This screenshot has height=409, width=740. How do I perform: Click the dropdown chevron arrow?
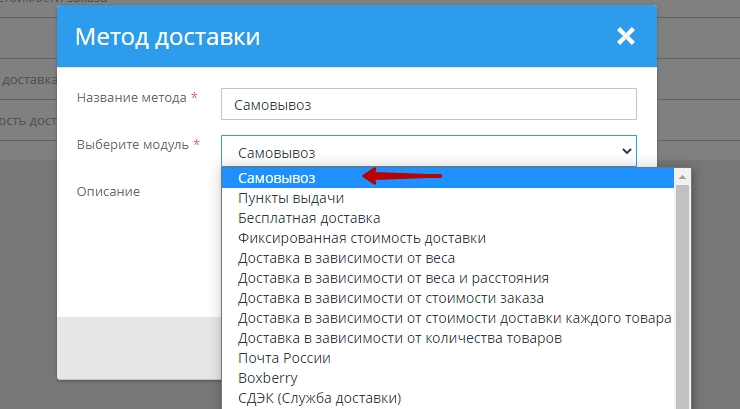click(627, 151)
